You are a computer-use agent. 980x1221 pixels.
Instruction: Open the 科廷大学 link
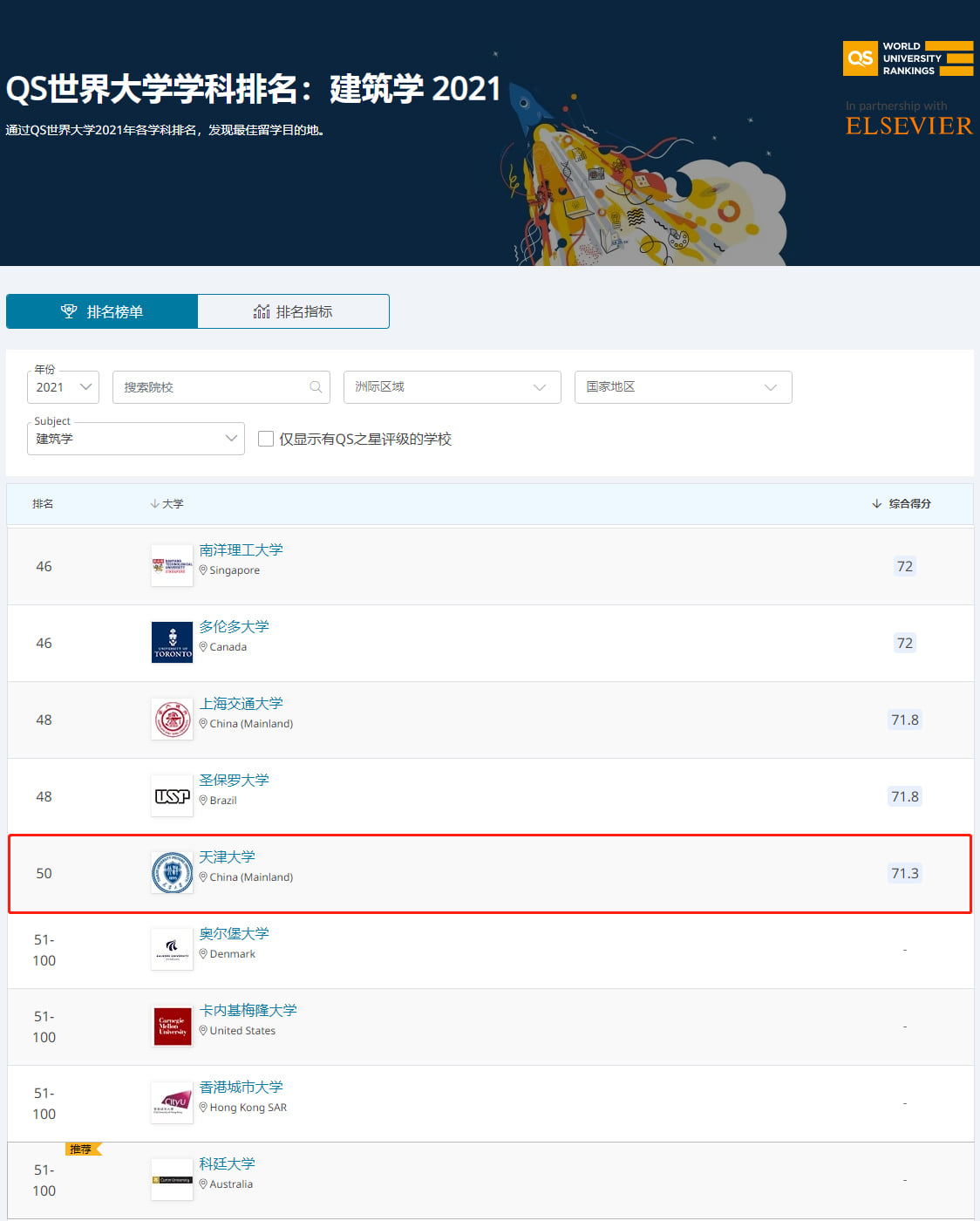coord(227,1164)
